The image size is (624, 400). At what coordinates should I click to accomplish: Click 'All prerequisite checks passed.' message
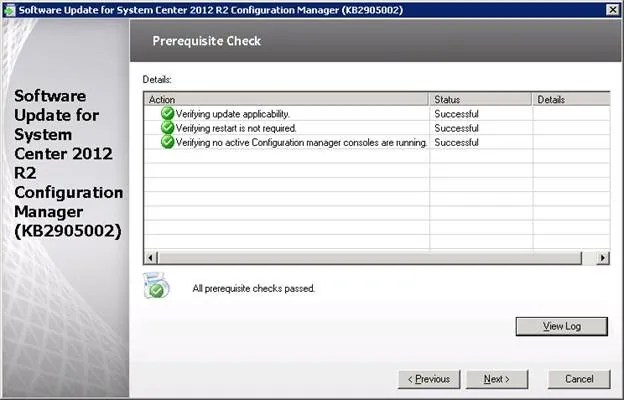254,288
